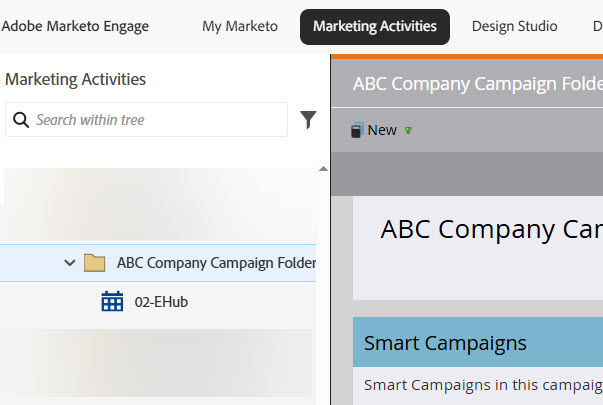This screenshot has height=405, width=603.
Task: Click the filter funnel icon
Action: pyautogui.click(x=308, y=120)
